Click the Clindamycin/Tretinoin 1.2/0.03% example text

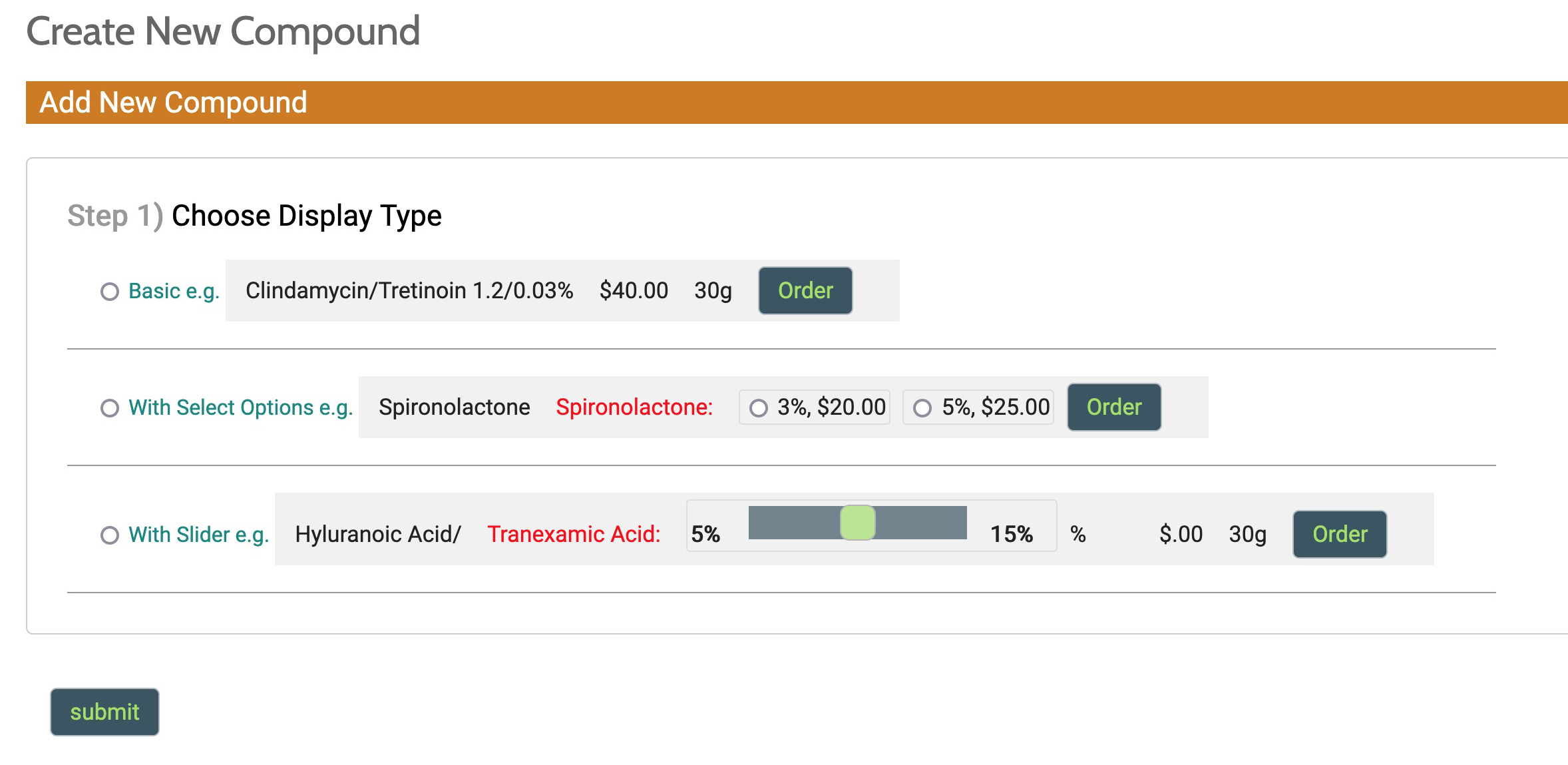[409, 290]
